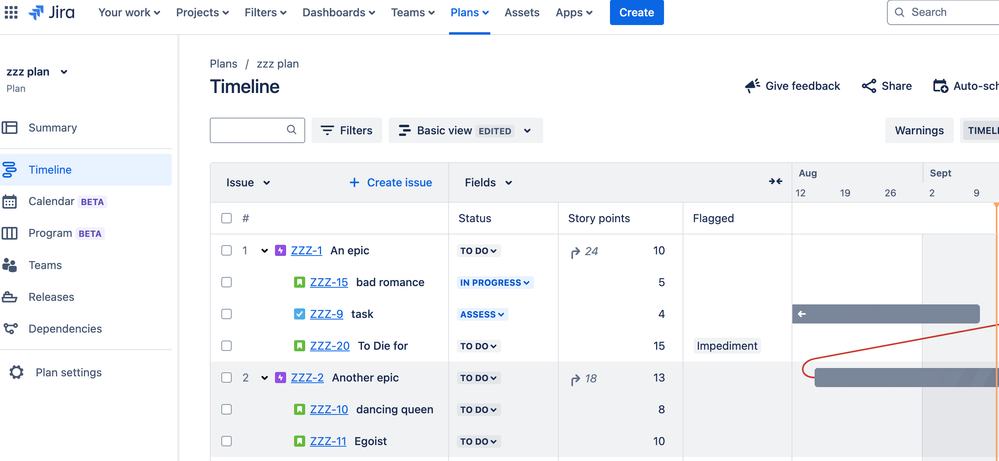The image size is (999, 461).
Task: Open issue link ZZZ-20
Action: click(x=329, y=346)
